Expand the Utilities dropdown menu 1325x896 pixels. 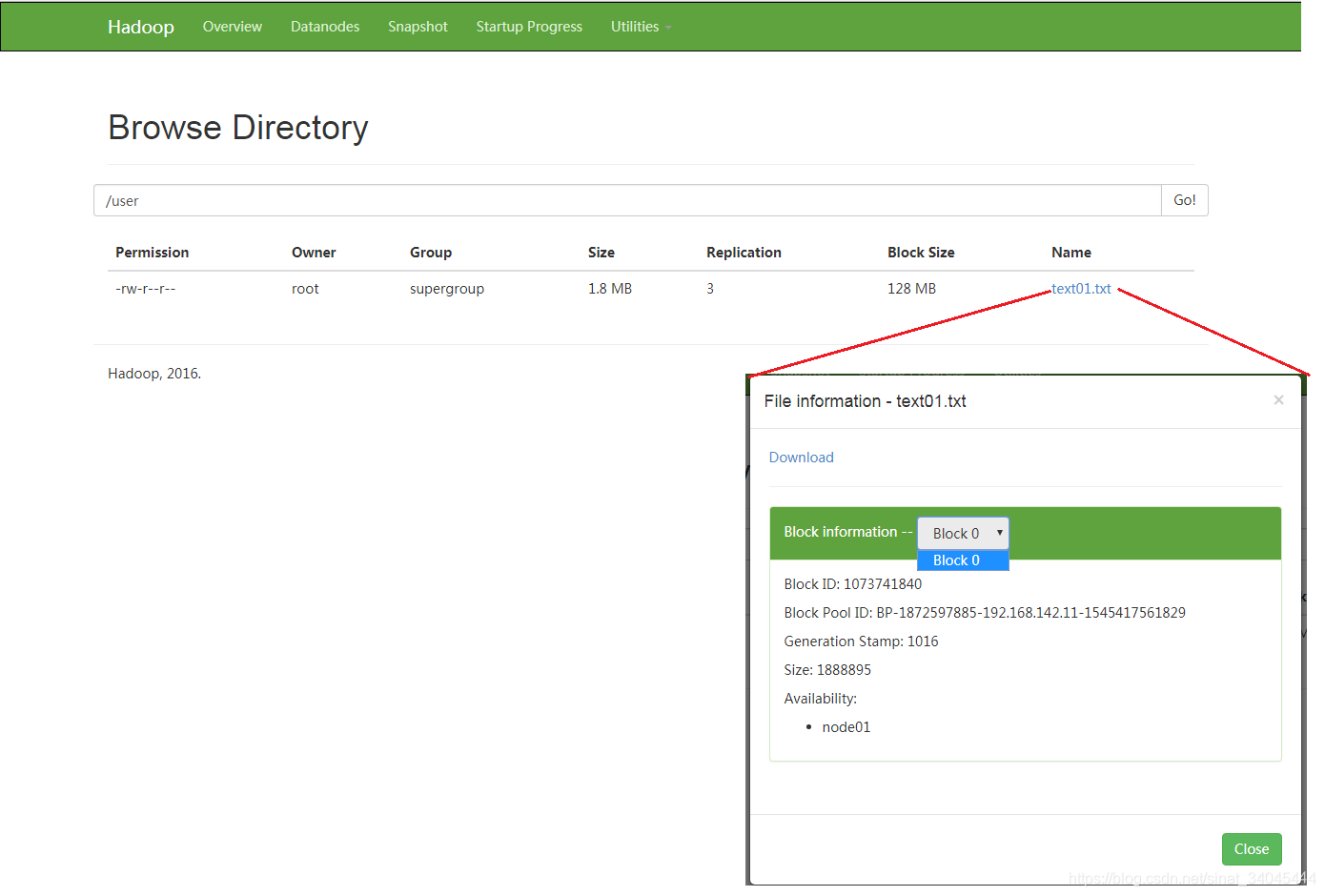pos(641,27)
